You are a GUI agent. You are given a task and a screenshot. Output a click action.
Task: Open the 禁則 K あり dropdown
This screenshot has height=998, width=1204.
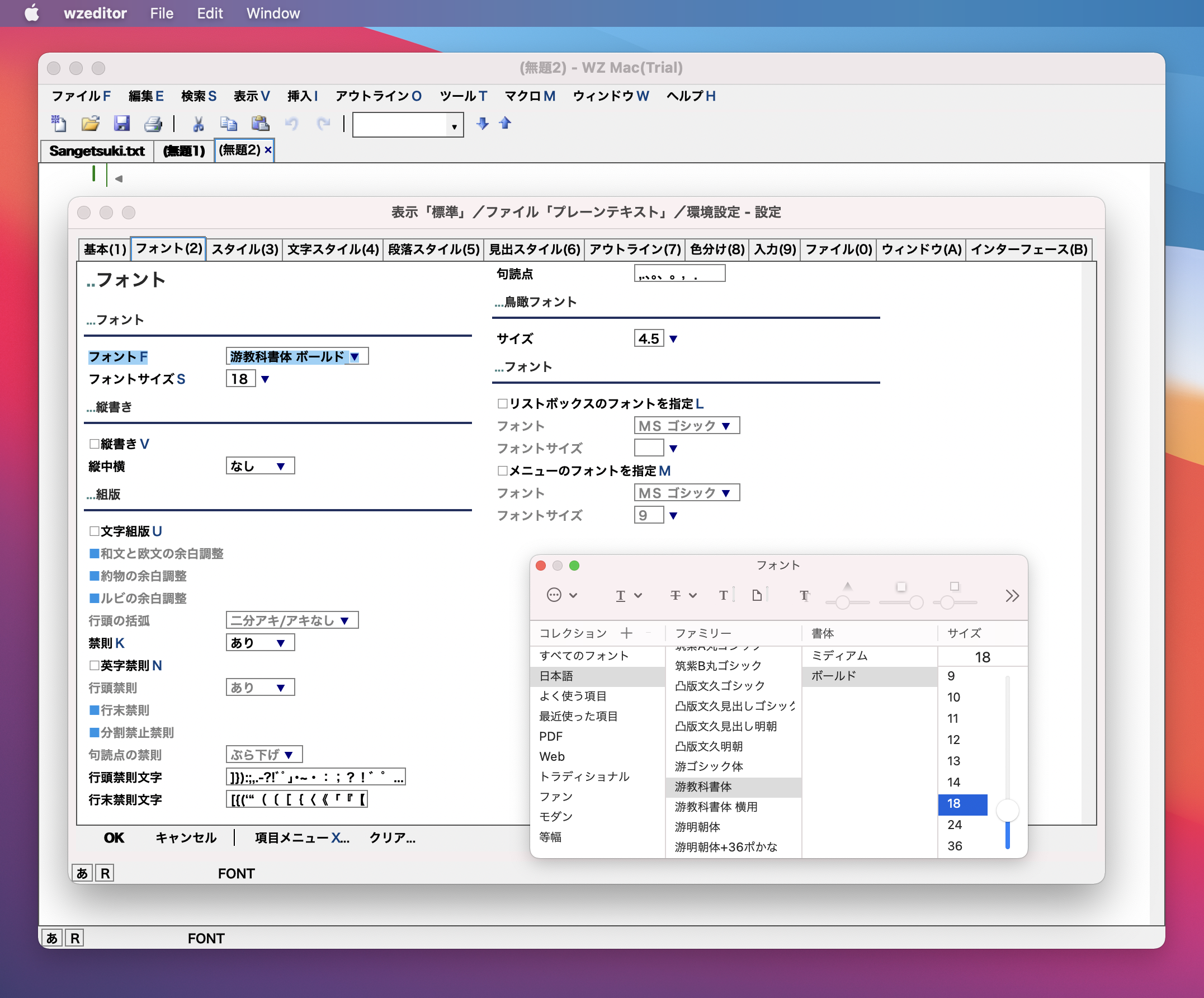280,643
